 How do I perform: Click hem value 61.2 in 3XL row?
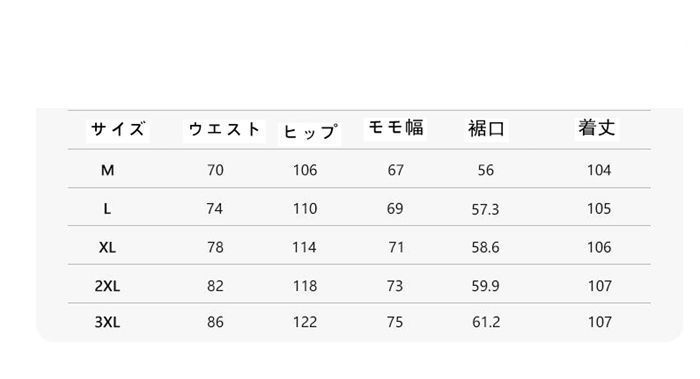pos(486,322)
